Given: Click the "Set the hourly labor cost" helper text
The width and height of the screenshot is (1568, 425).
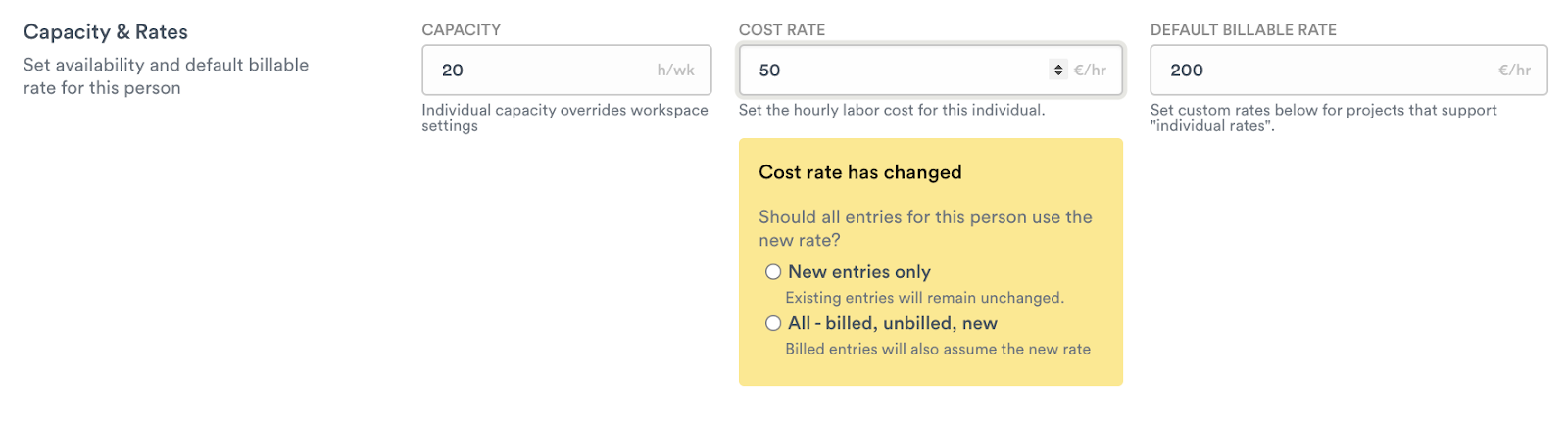Looking at the screenshot, I should click(892, 110).
